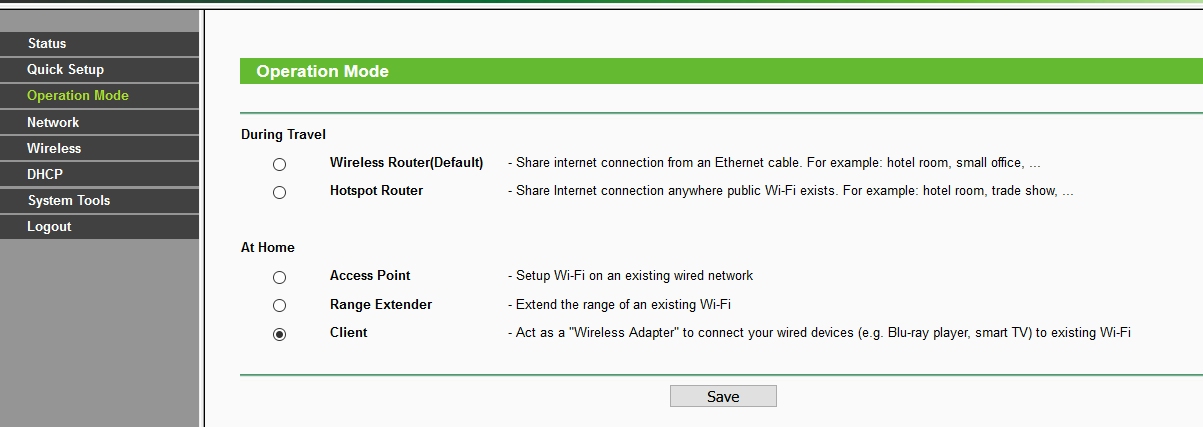
Task: Click the Operation Mode green header bar
Action: (721, 71)
